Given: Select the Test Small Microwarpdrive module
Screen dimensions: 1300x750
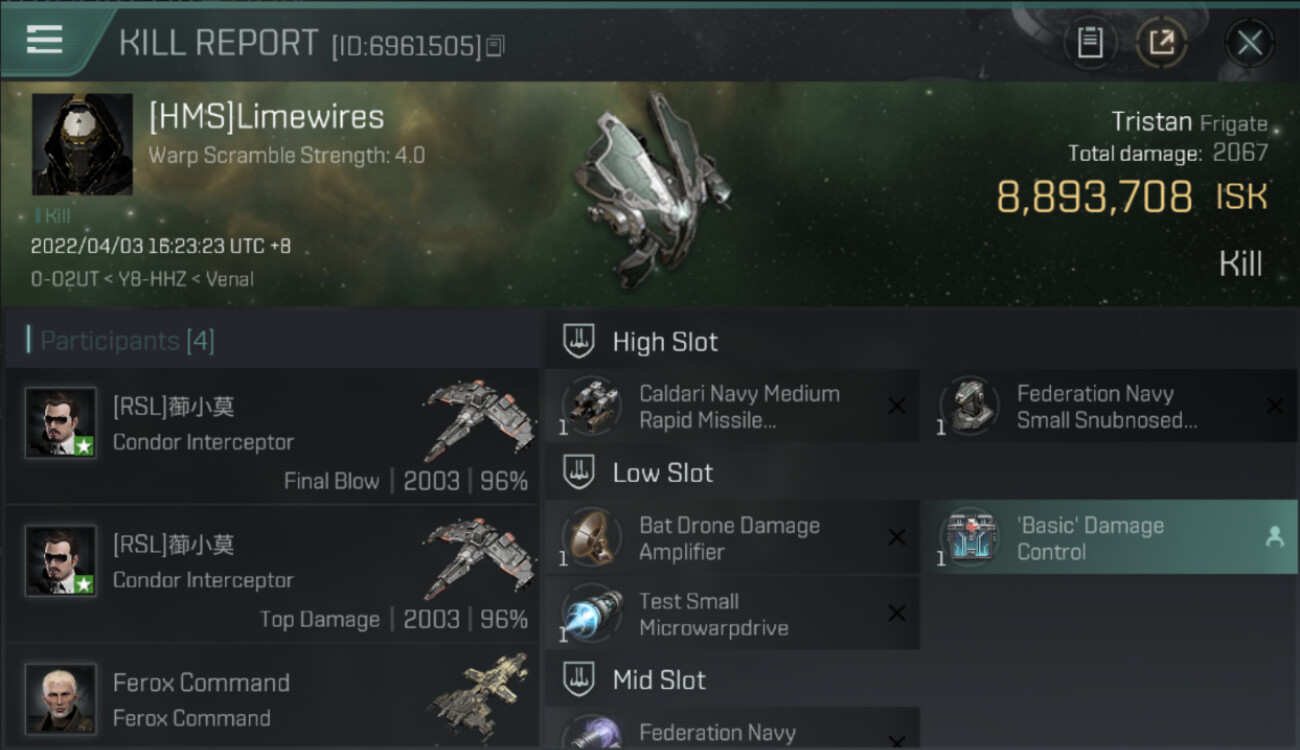Looking at the screenshot, I should [x=732, y=613].
